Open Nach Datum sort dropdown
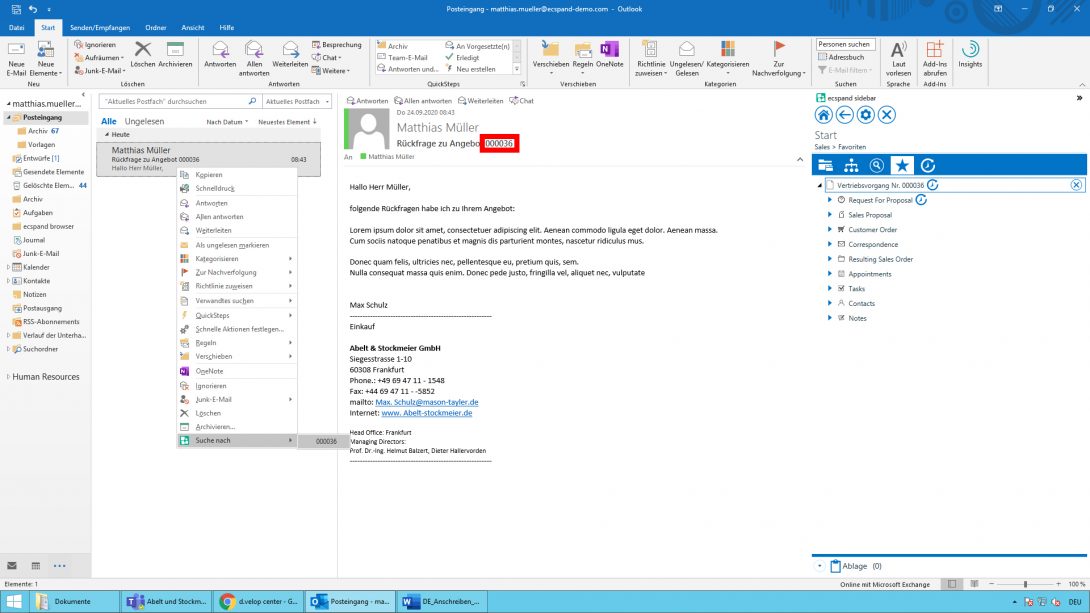This screenshot has width=1090, height=613. click(227, 122)
